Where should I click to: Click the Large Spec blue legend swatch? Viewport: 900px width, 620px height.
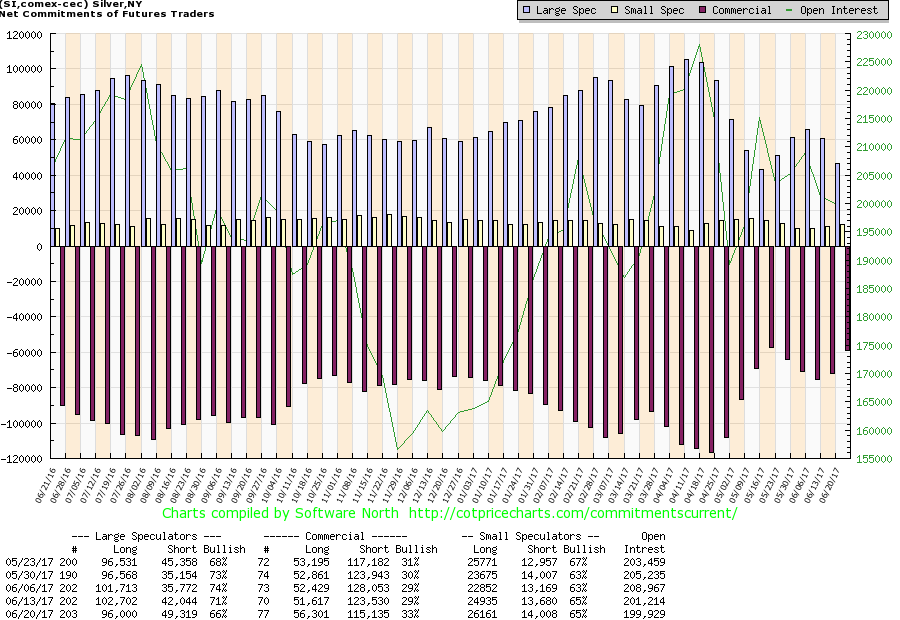[x=528, y=10]
